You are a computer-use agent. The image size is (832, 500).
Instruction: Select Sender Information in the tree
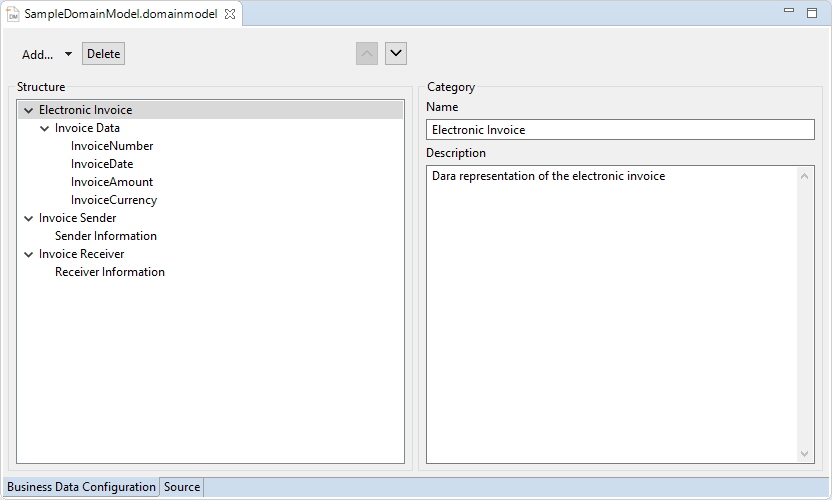(x=106, y=236)
